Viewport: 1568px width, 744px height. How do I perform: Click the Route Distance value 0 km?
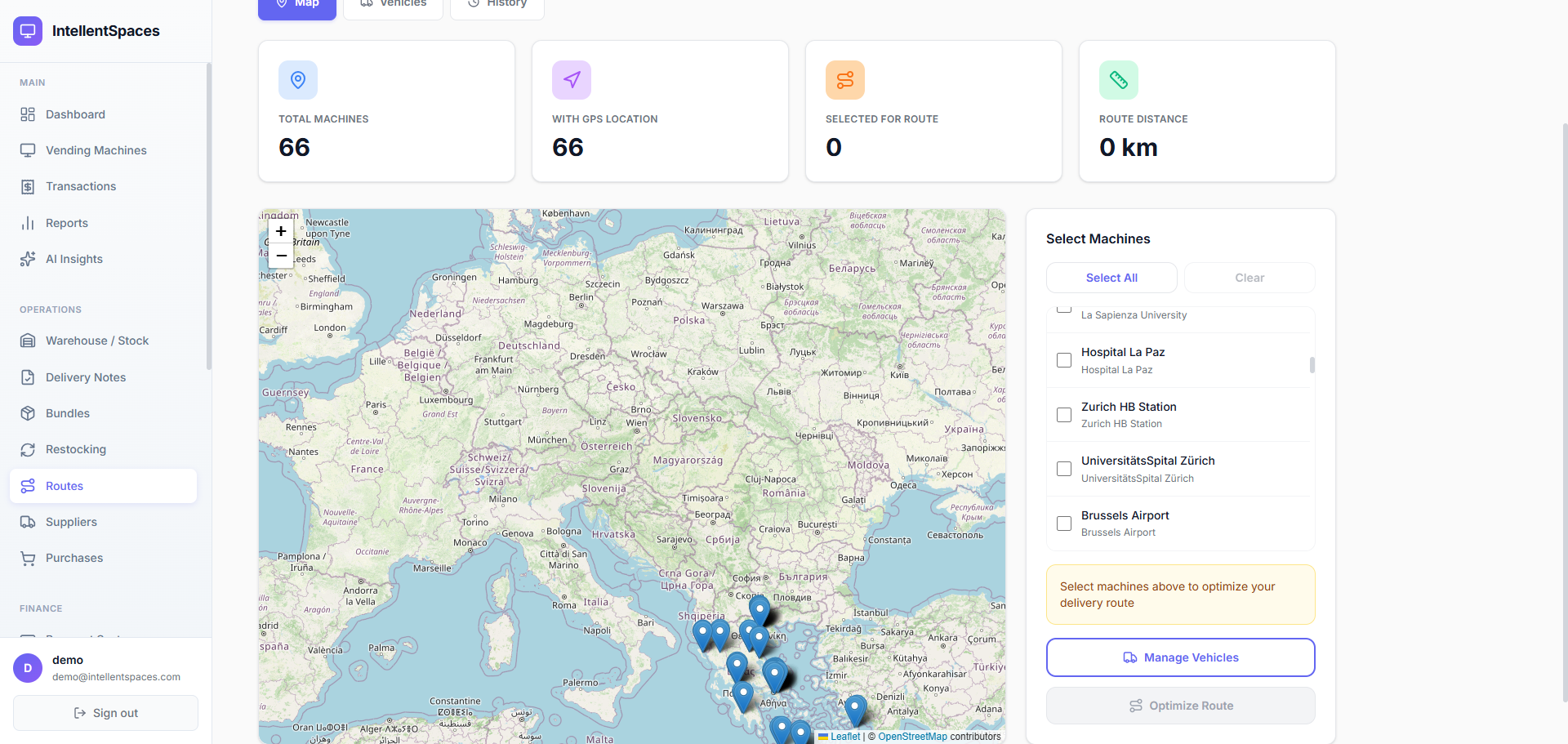[1129, 147]
